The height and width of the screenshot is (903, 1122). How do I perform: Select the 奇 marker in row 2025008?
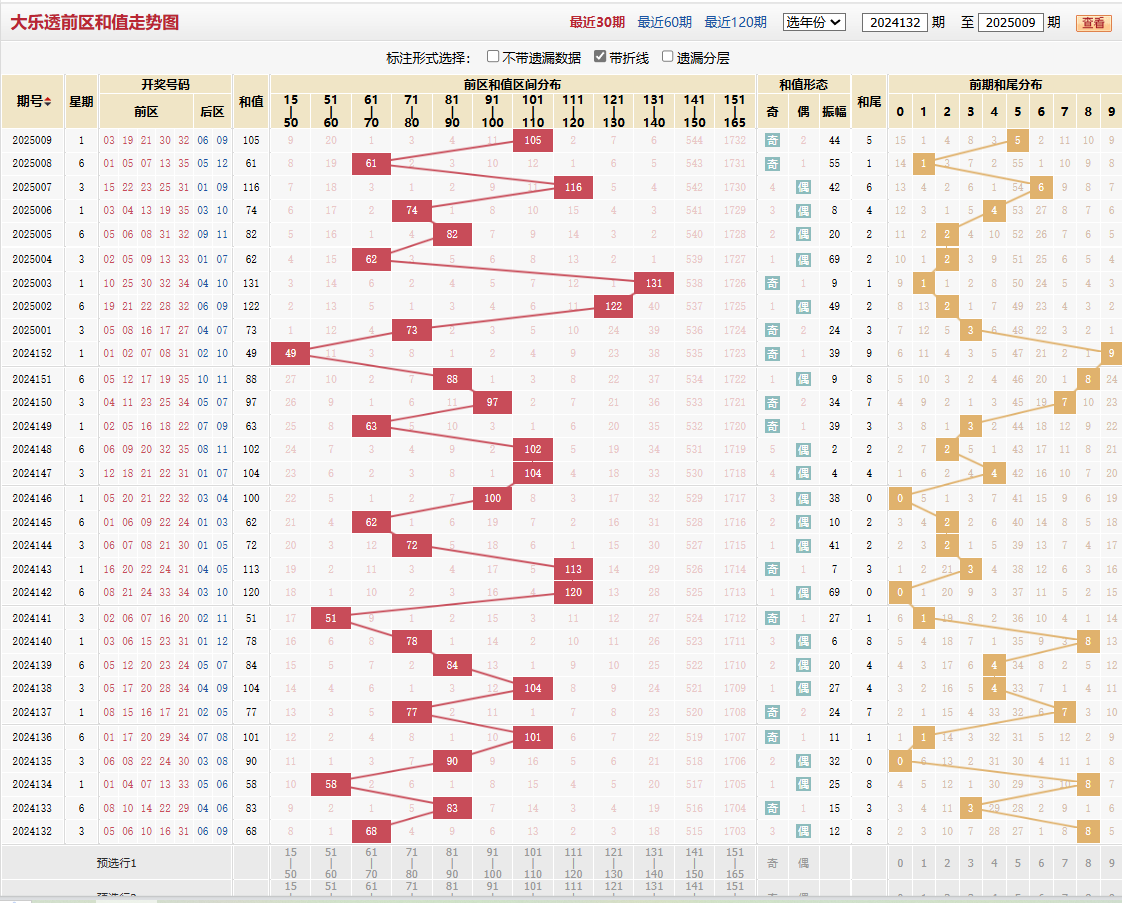tap(772, 164)
